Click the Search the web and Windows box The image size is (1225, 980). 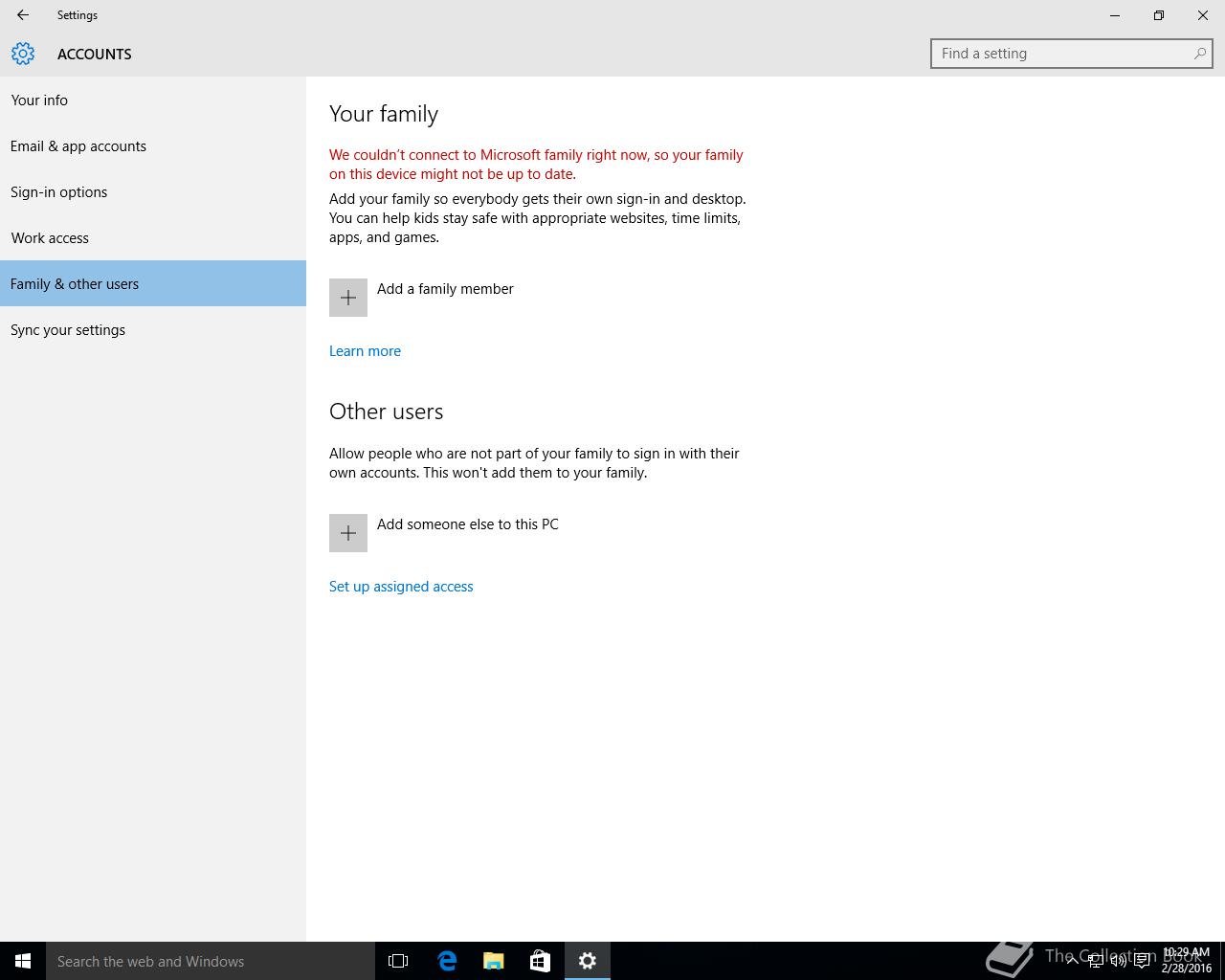[x=211, y=961]
